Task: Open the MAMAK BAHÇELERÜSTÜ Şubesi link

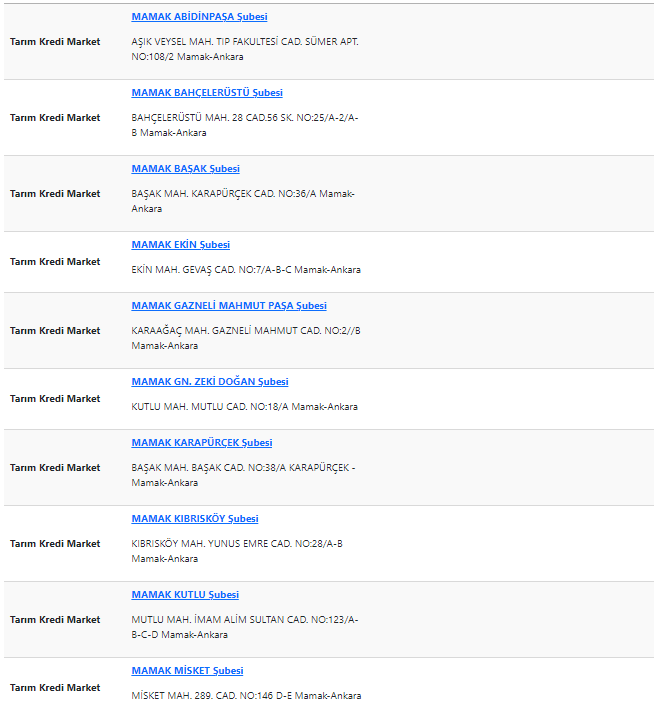Action: (207, 93)
